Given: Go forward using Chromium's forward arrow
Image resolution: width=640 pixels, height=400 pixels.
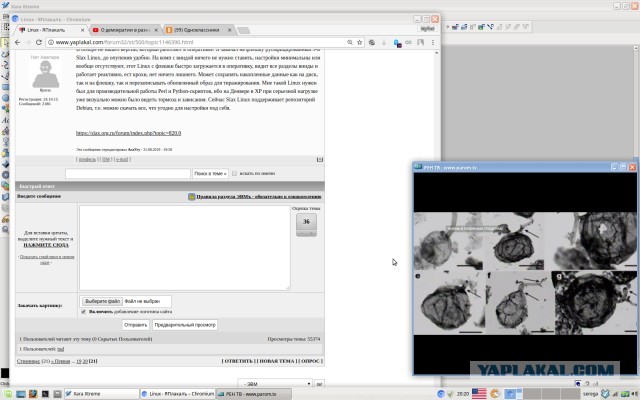Looking at the screenshot, I should [x=28, y=42].
